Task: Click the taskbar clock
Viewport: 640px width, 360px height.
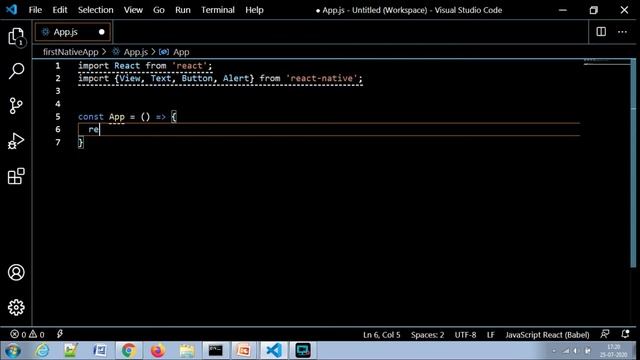Action: pos(613,351)
